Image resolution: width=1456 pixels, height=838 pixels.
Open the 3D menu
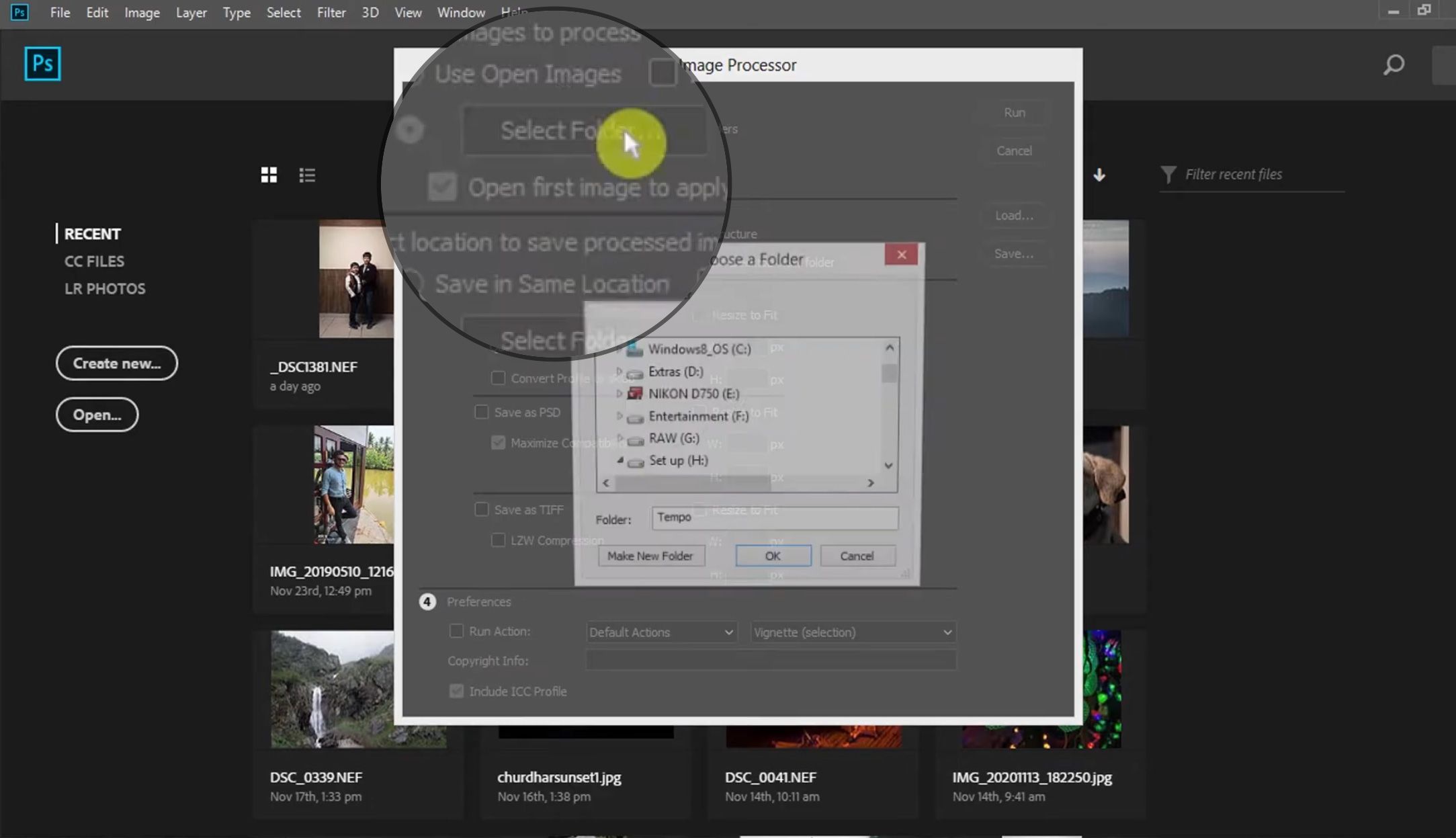pos(370,12)
